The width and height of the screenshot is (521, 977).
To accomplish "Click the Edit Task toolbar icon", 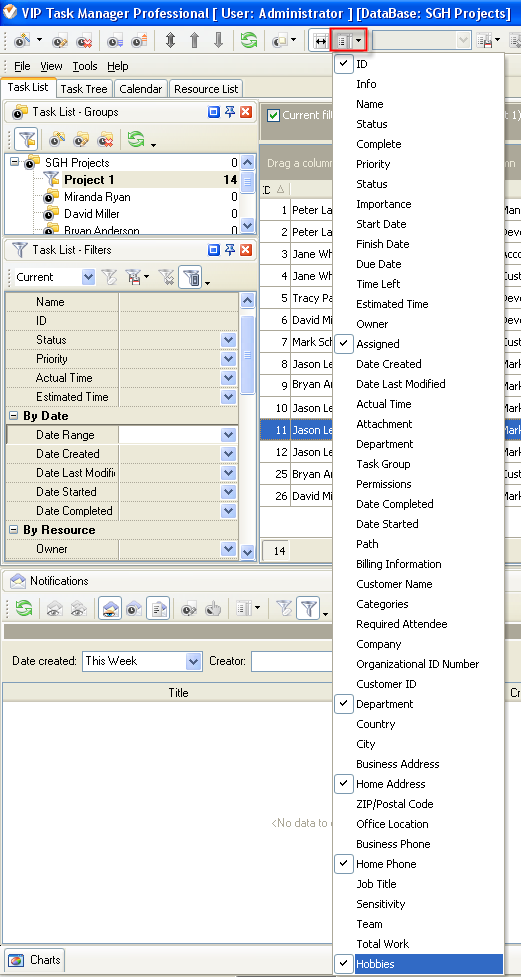I will pos(60,41).
